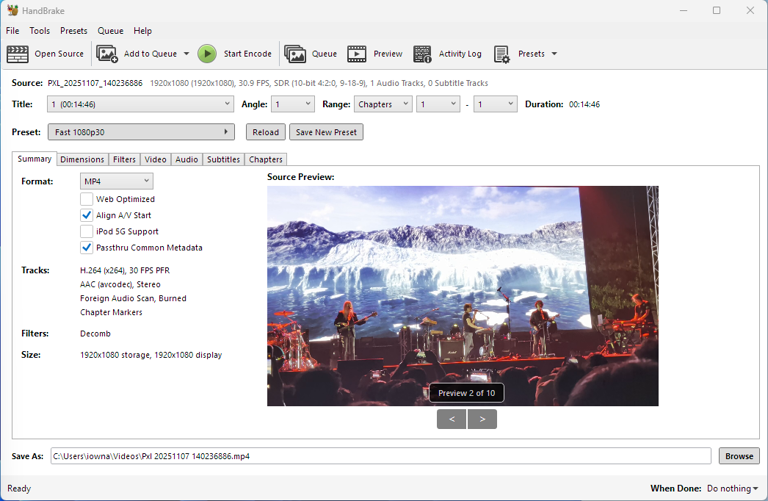Open the Tools menu
This screenshot has height=501, width=768.
tap(40, 31)
